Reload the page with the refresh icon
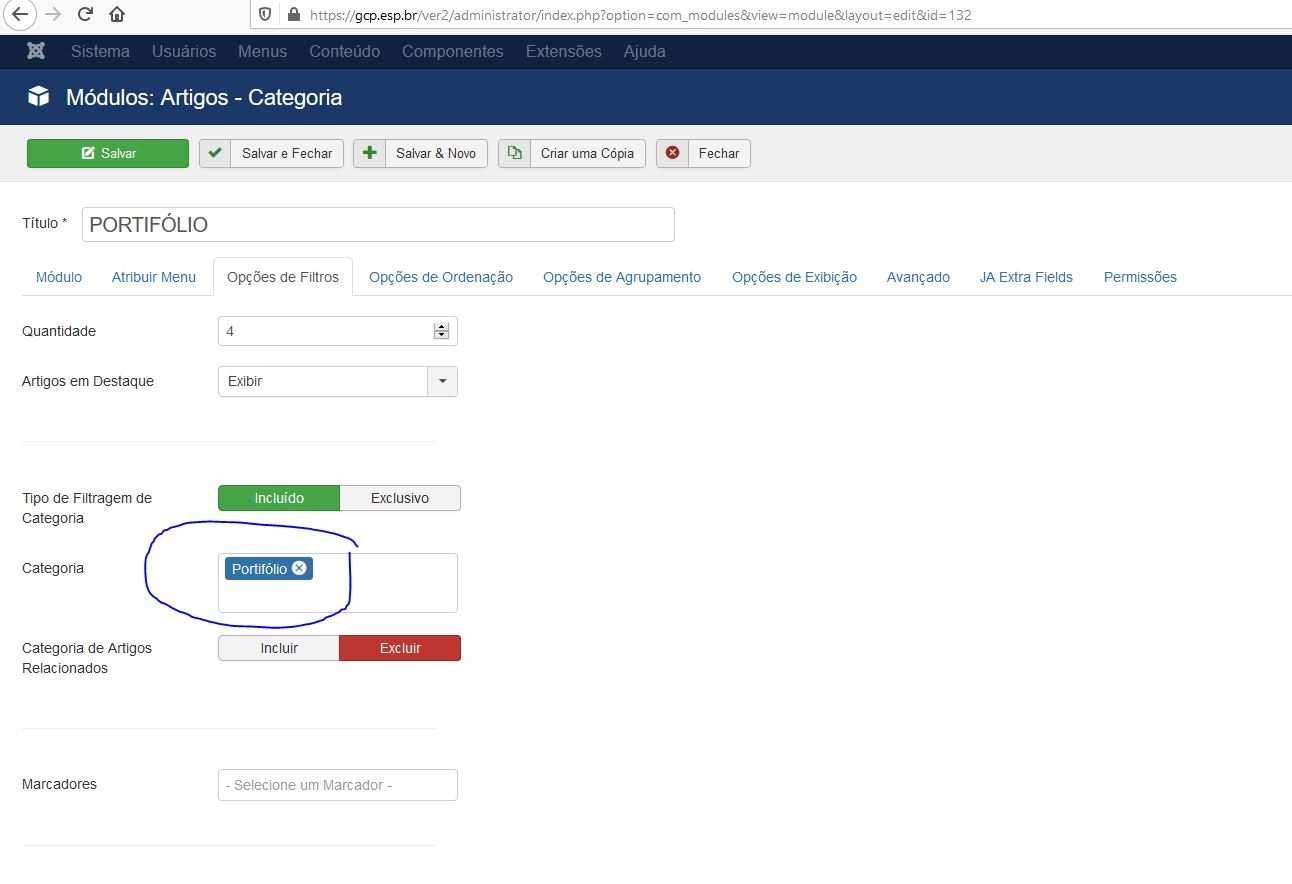This screenshot has width=1292, height=884. coord(85,15)
